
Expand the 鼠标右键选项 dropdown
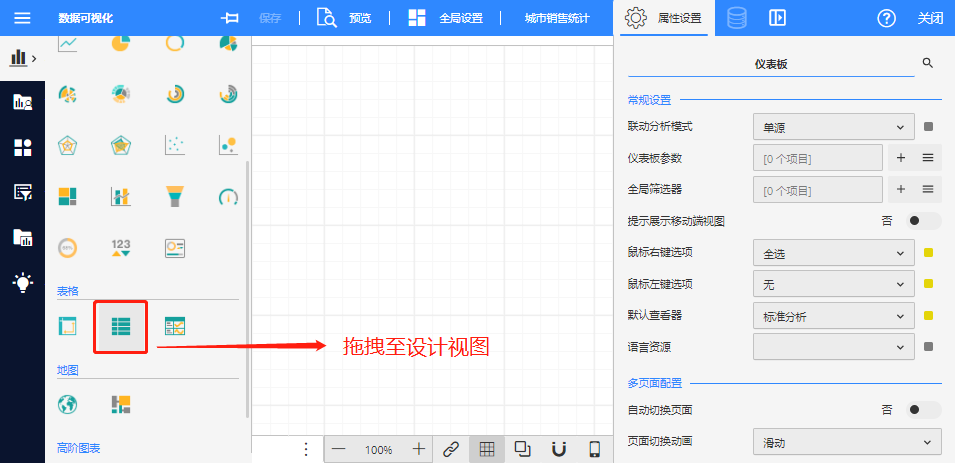833,253
